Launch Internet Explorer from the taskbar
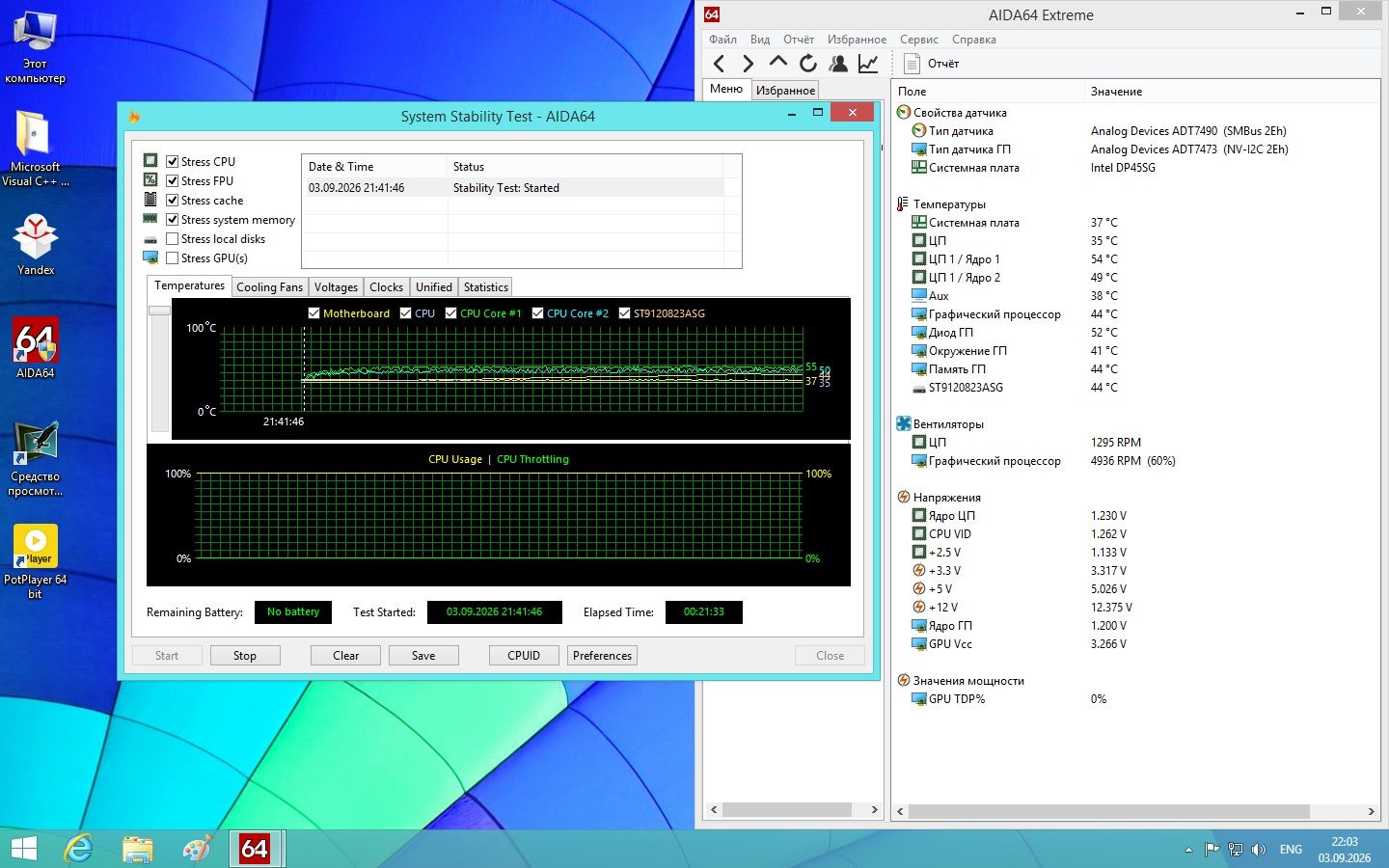Viewport: 1389px width, 868px height. tap(78, 849)
